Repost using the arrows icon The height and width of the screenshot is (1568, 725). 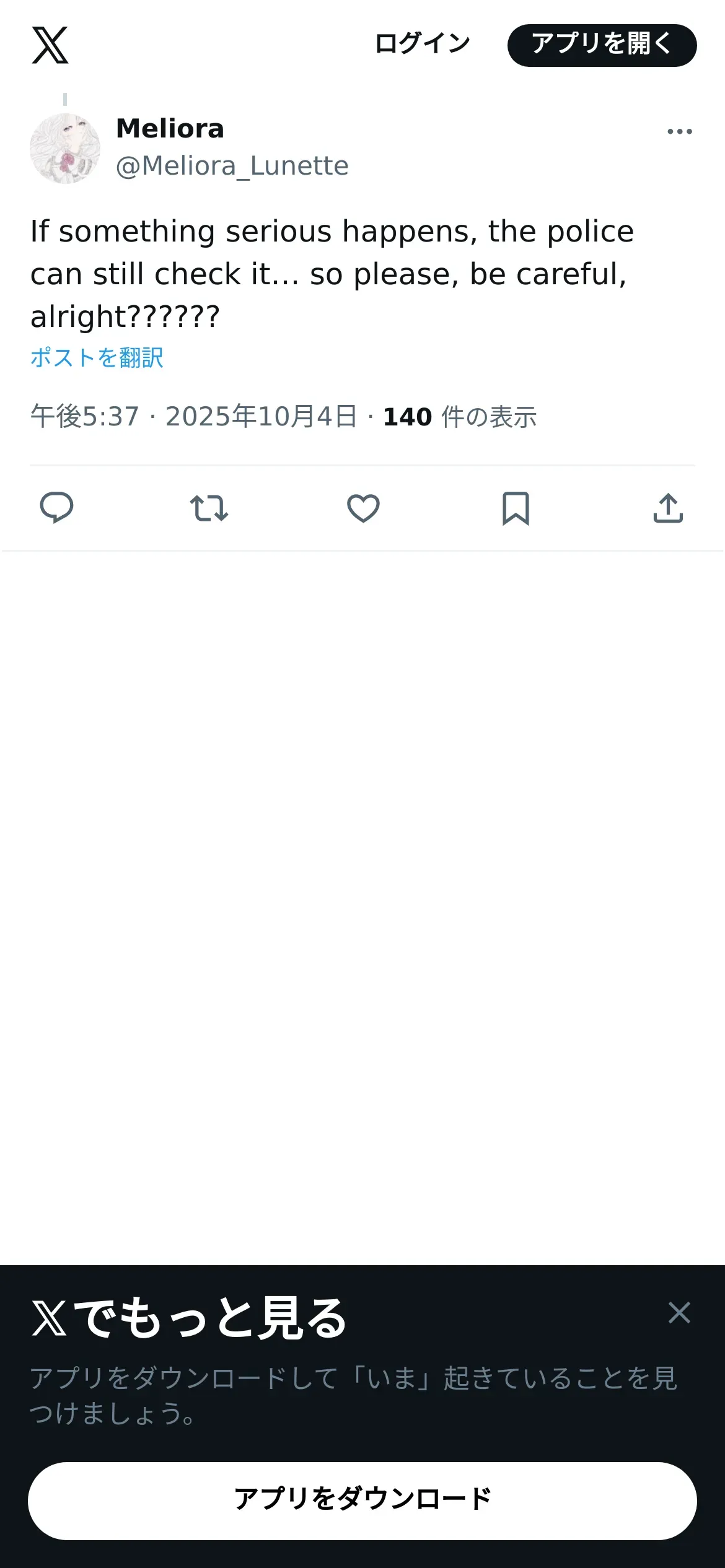(209, 508)
